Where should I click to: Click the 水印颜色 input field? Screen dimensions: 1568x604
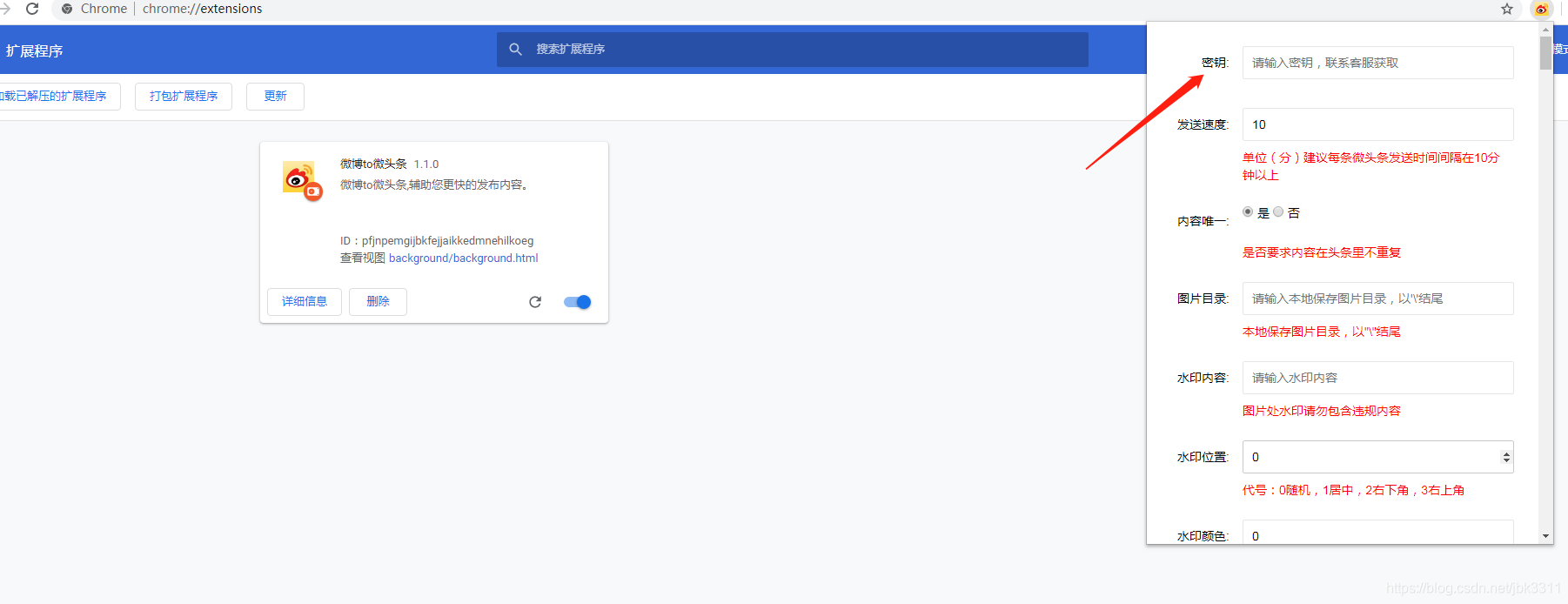click(1377, 533)
